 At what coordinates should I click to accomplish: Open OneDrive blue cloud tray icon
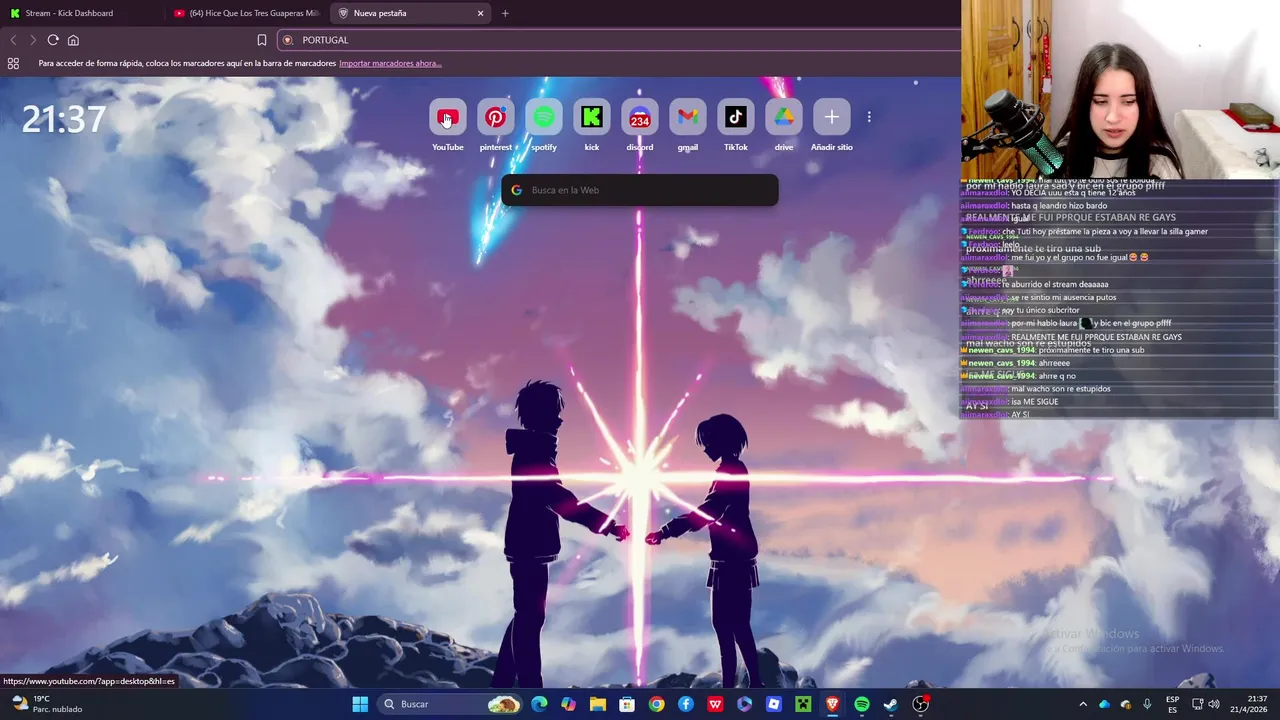point(1105,704)
